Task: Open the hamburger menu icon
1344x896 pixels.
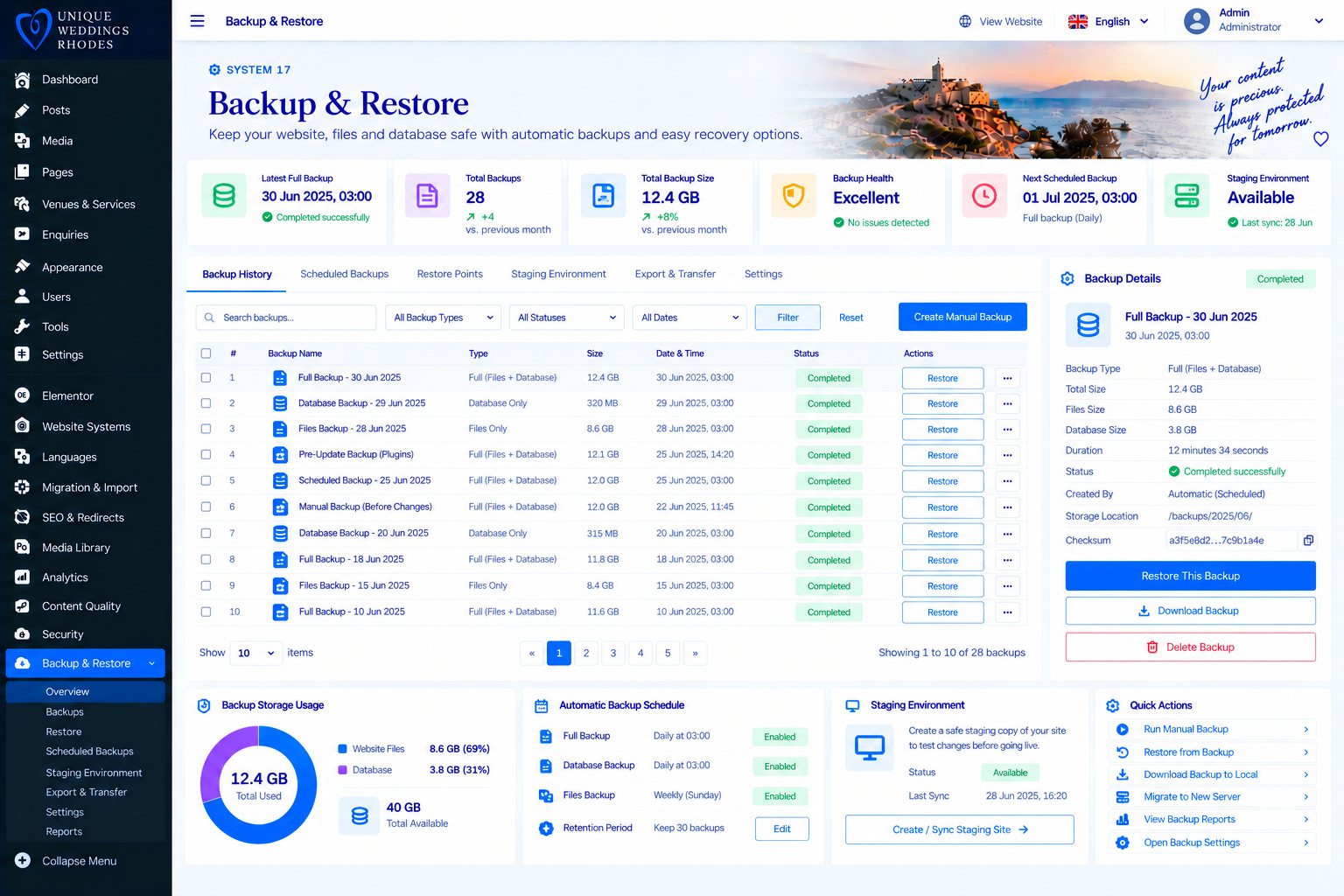Action: coord(198,21)
